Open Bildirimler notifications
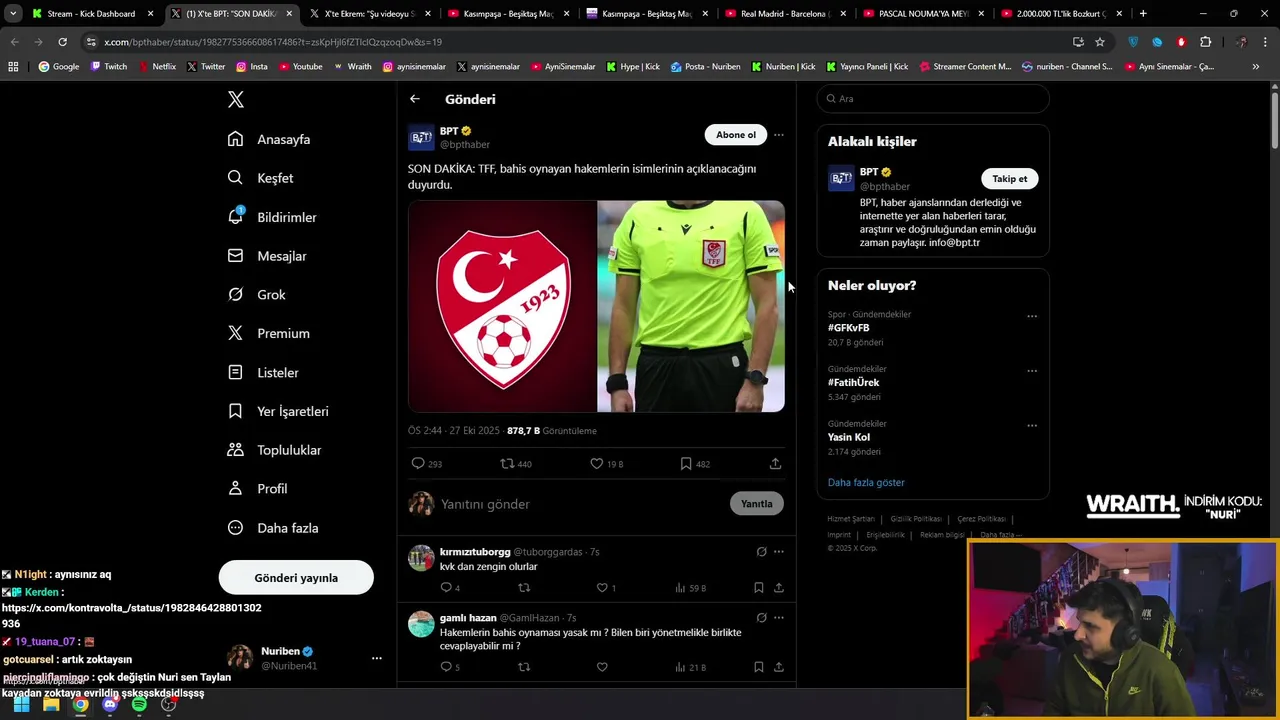 [272, 217]
